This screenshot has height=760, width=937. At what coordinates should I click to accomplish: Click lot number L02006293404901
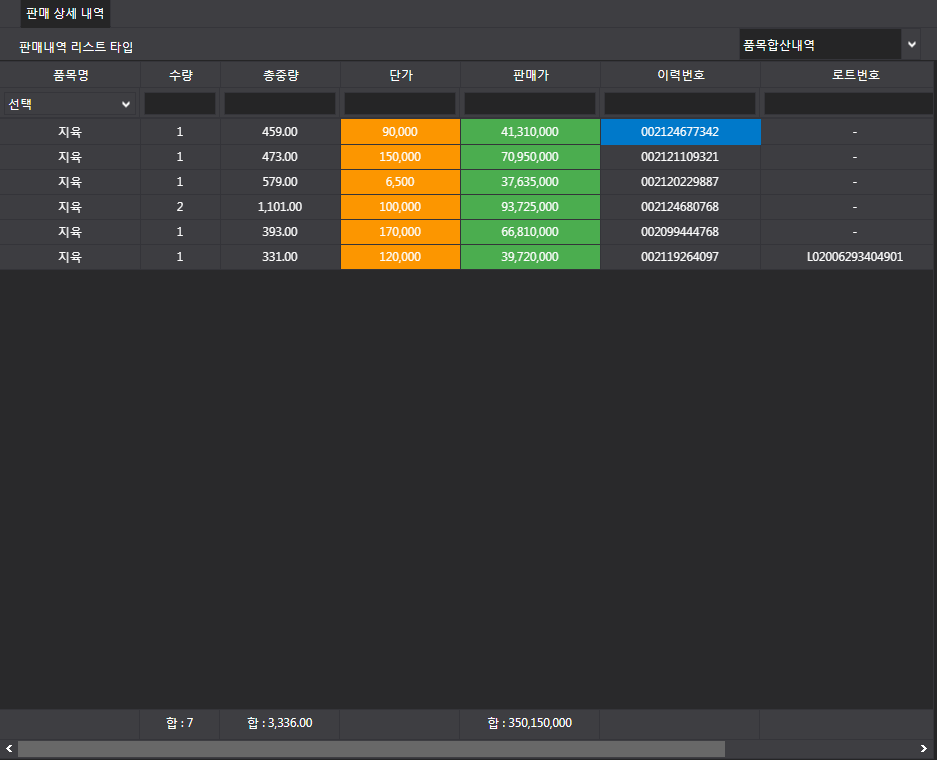pos(855,257)
